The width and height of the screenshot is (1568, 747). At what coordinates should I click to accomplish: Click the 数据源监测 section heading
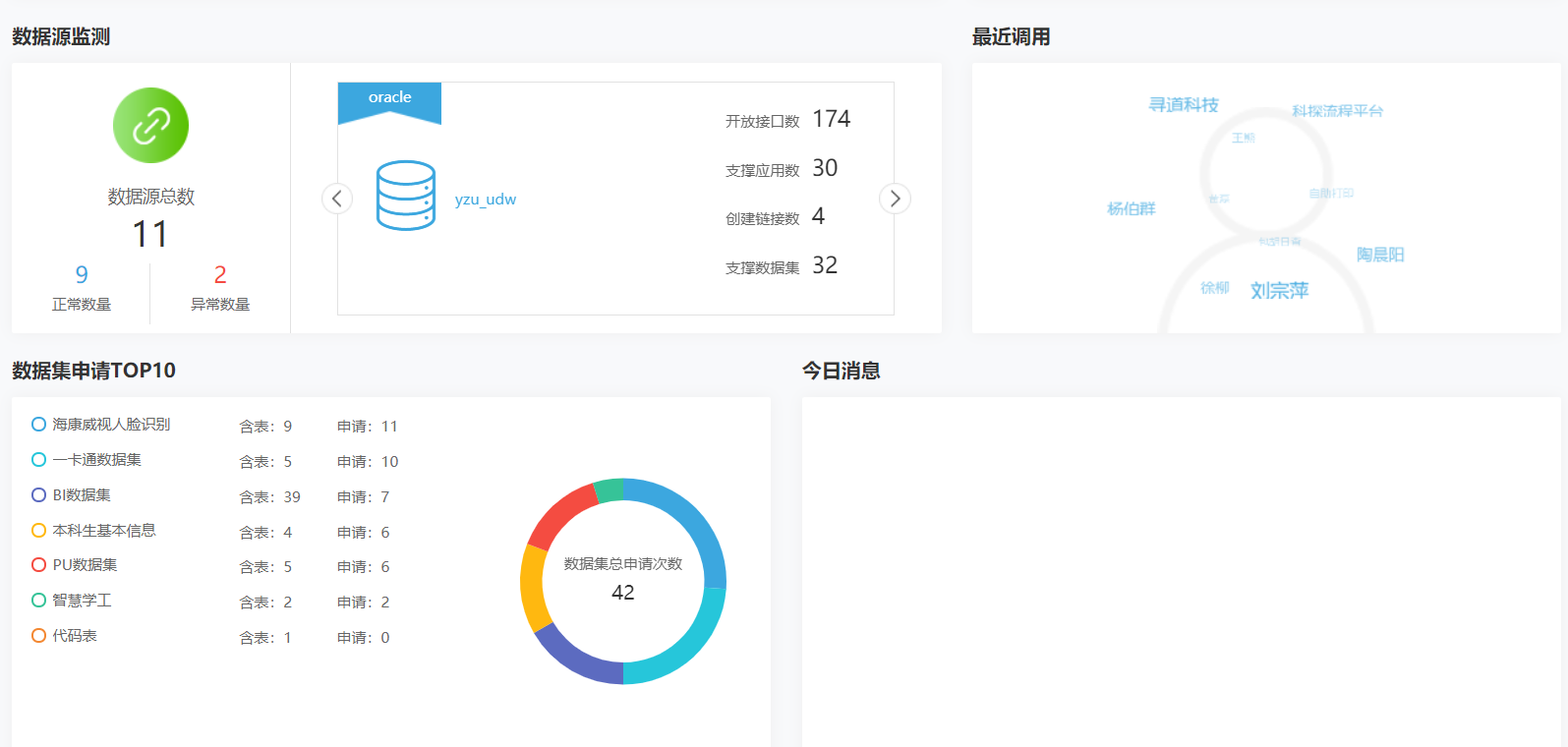pyautogui.click(x=61, y=36)
